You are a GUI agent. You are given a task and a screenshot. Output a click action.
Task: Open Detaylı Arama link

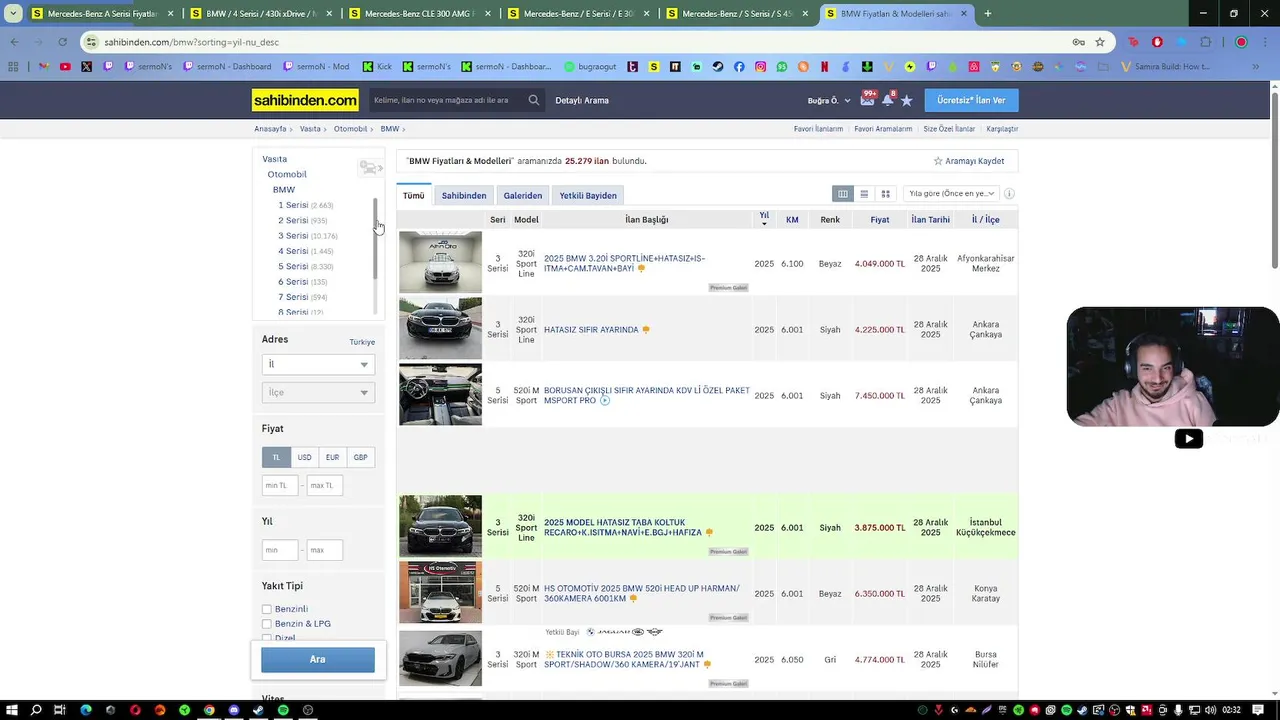coord(582,100)
